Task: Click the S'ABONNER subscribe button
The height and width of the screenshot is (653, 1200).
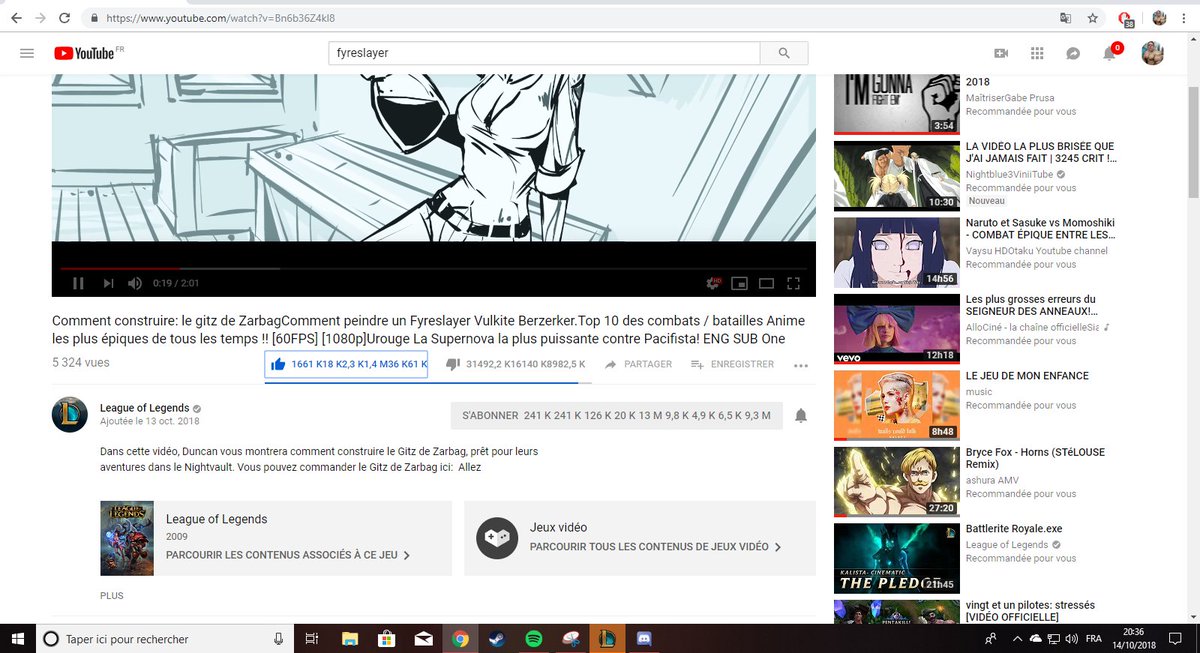Action: pyautogui.click(x=616, y=415)
